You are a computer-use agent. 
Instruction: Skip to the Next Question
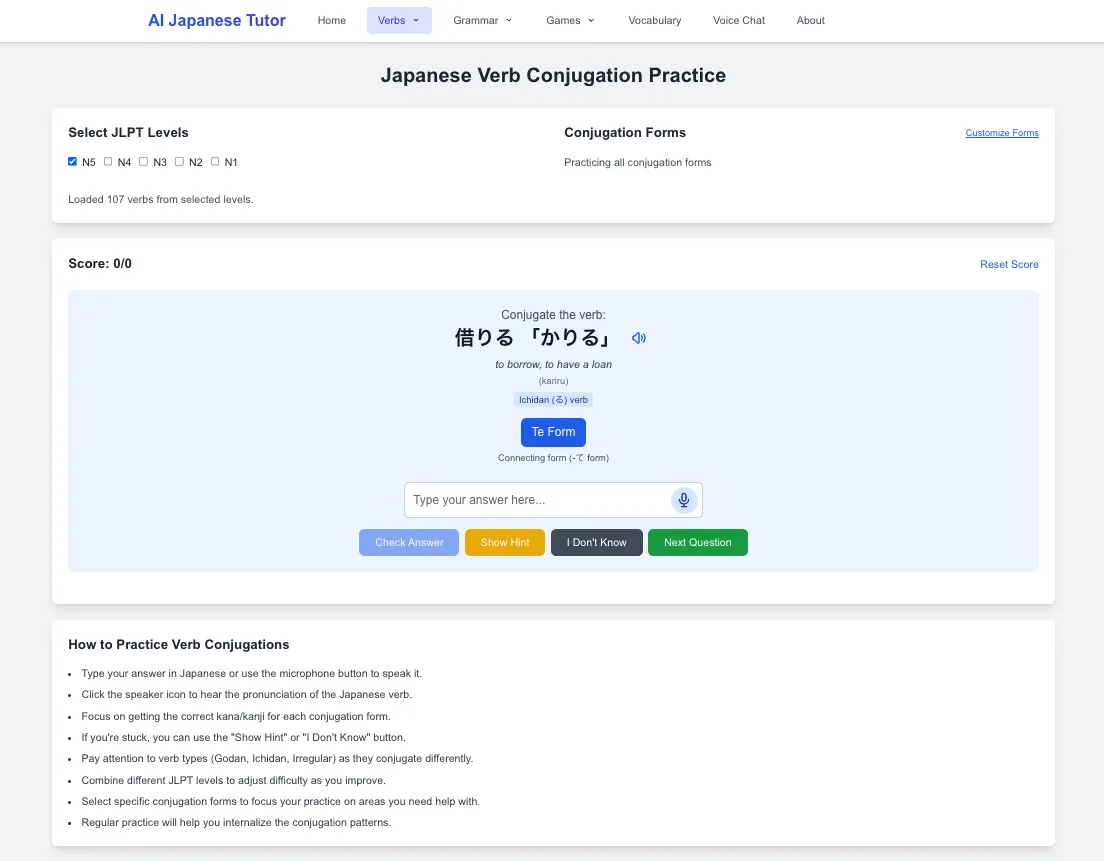tap(697, 542)
